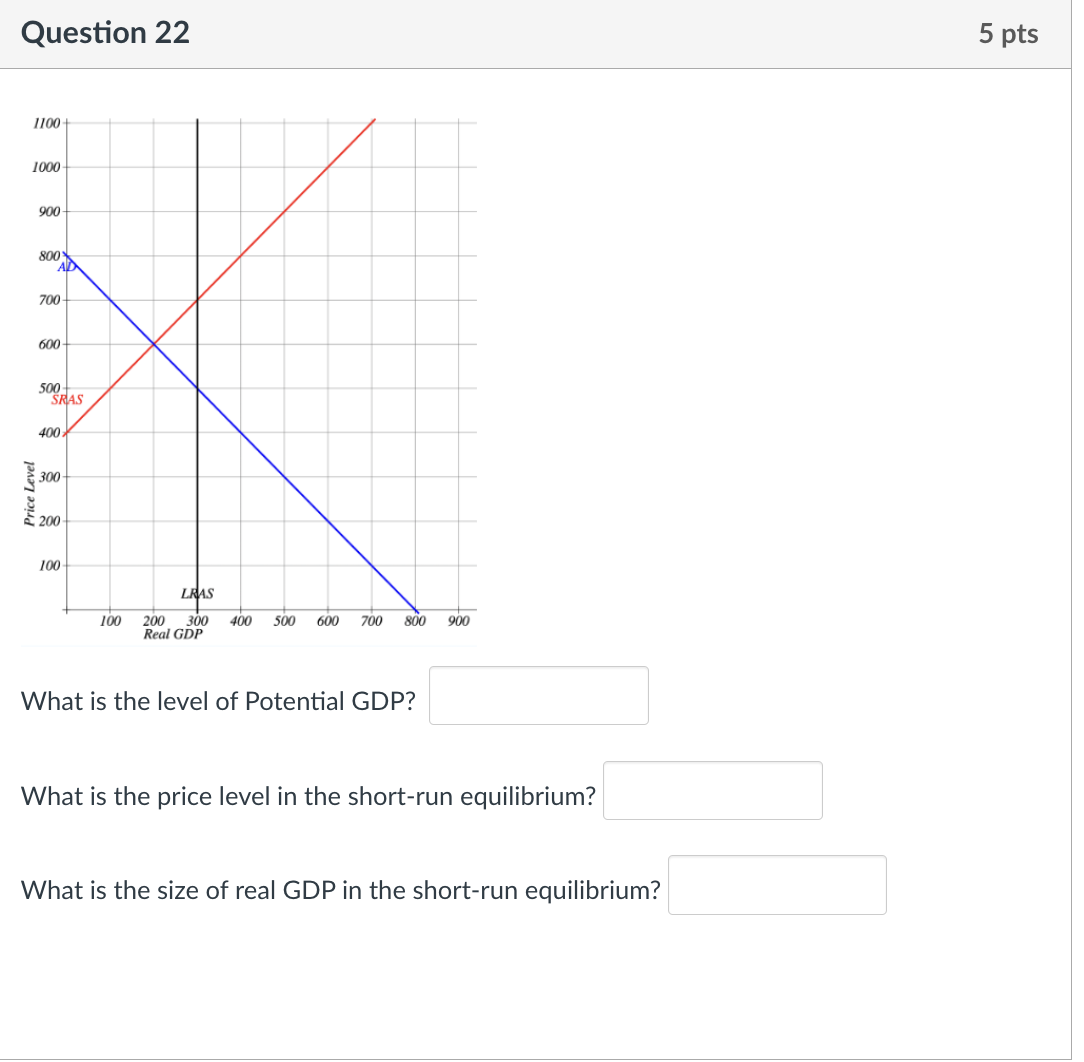Click the Question 22 header text
Image resolution: width=1084 pixels, height=1062 pixels.
tap(104, 32)
